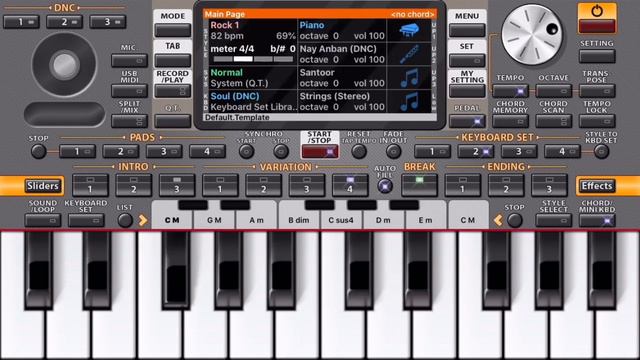Select the Transpose button
This screenshot has width=640, height=360.
[x=597, y=91]
